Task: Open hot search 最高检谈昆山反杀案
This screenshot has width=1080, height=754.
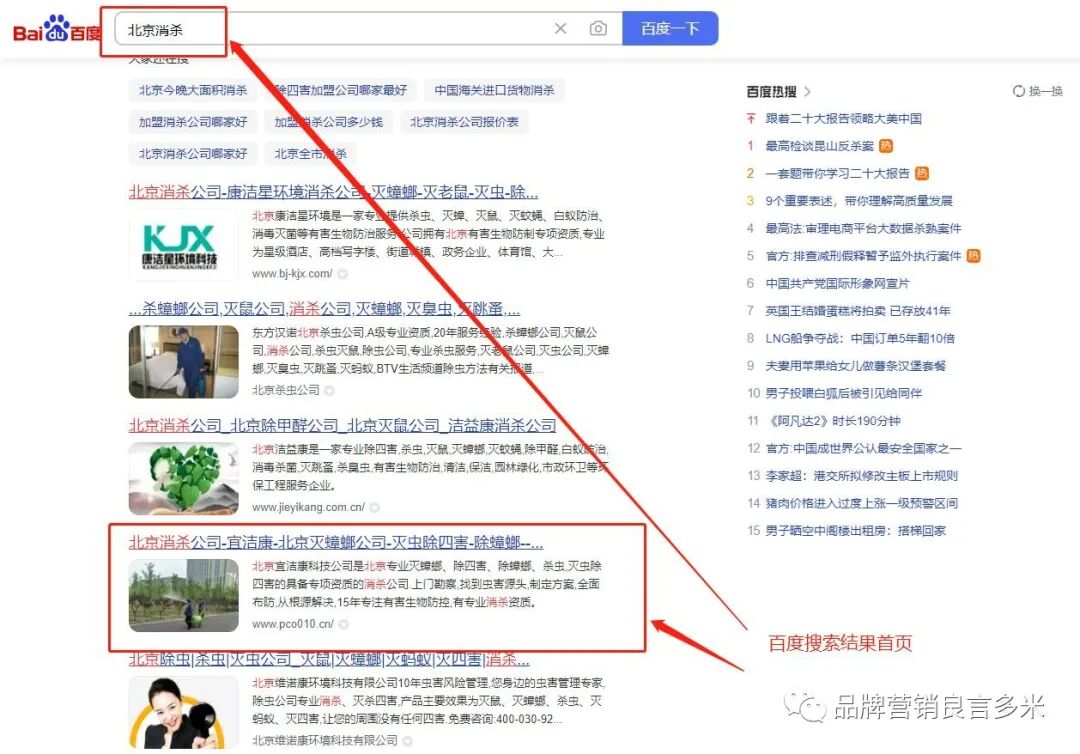Action: [x=819, y=146]
